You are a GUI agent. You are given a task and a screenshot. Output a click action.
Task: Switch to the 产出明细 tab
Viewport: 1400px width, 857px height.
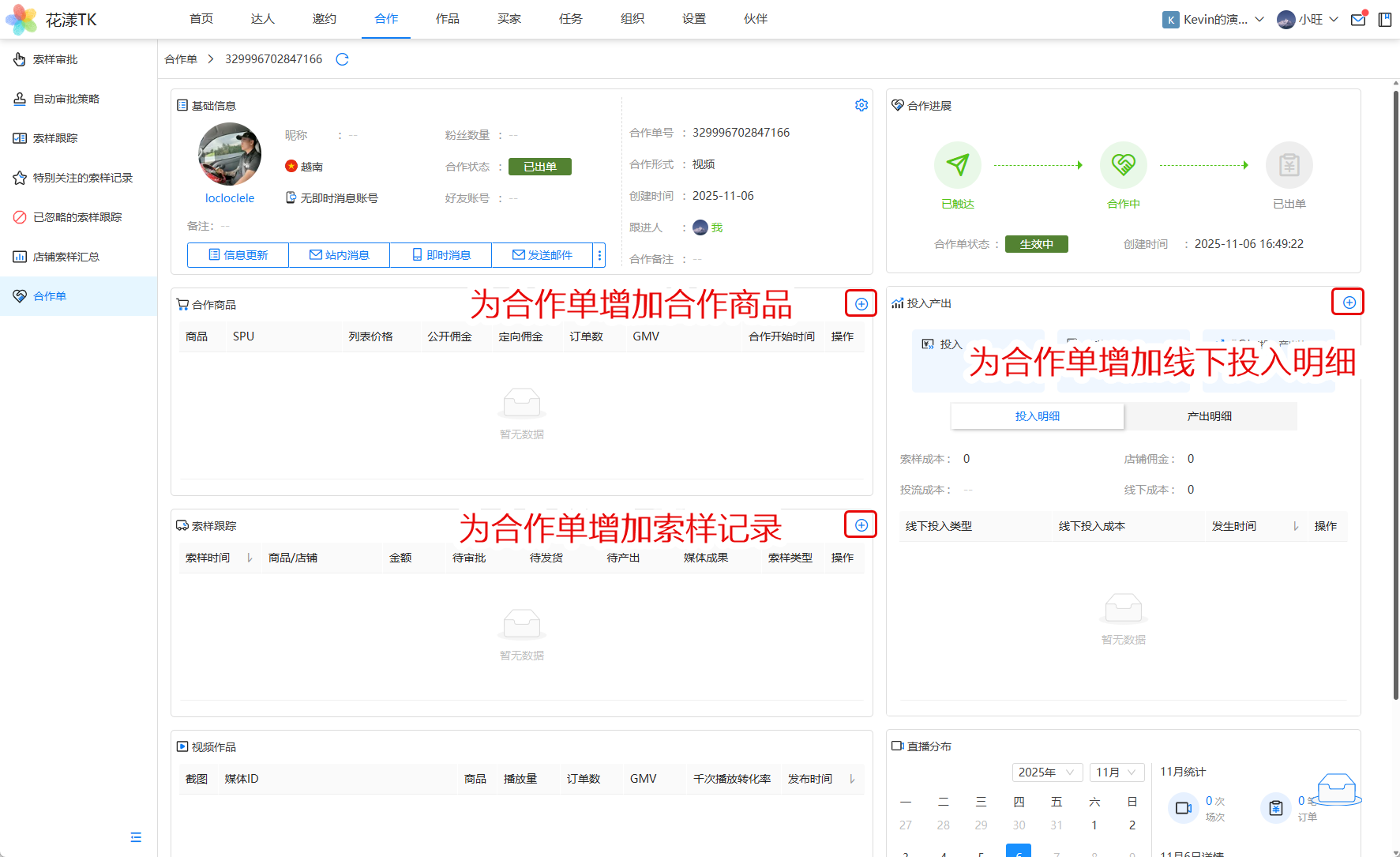[x=1209, y=416]
